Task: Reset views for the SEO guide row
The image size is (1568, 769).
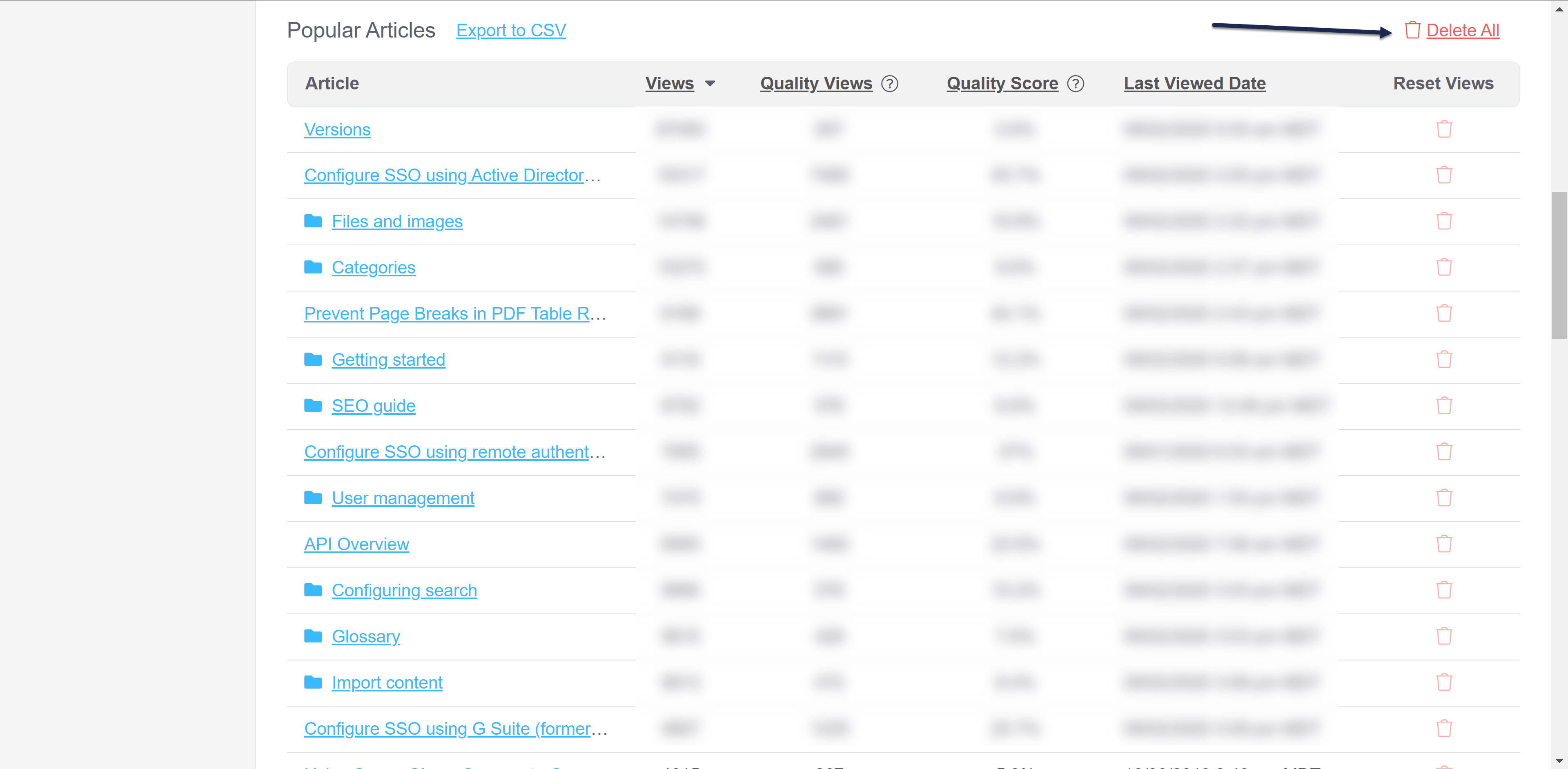Action: [x=1444, y=405]
